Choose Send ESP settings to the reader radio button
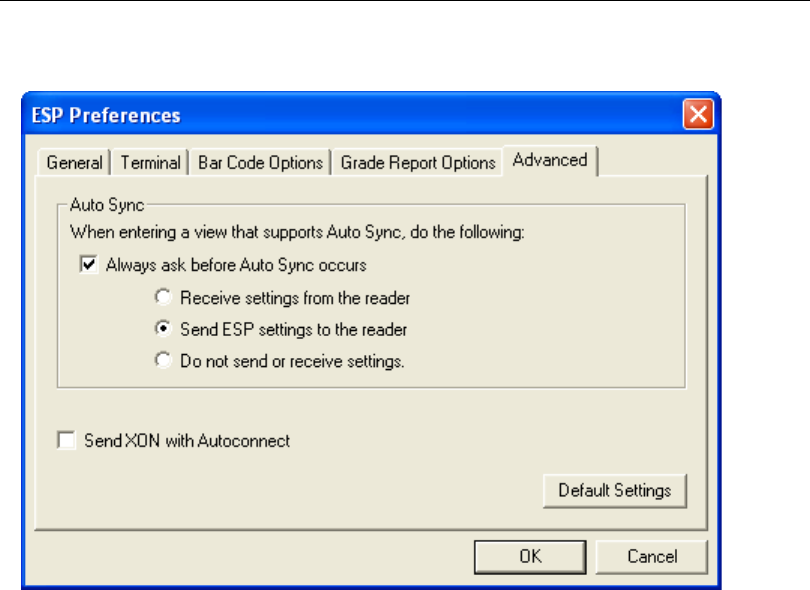Viewport: 810px width, 590px height. point(163,330)
